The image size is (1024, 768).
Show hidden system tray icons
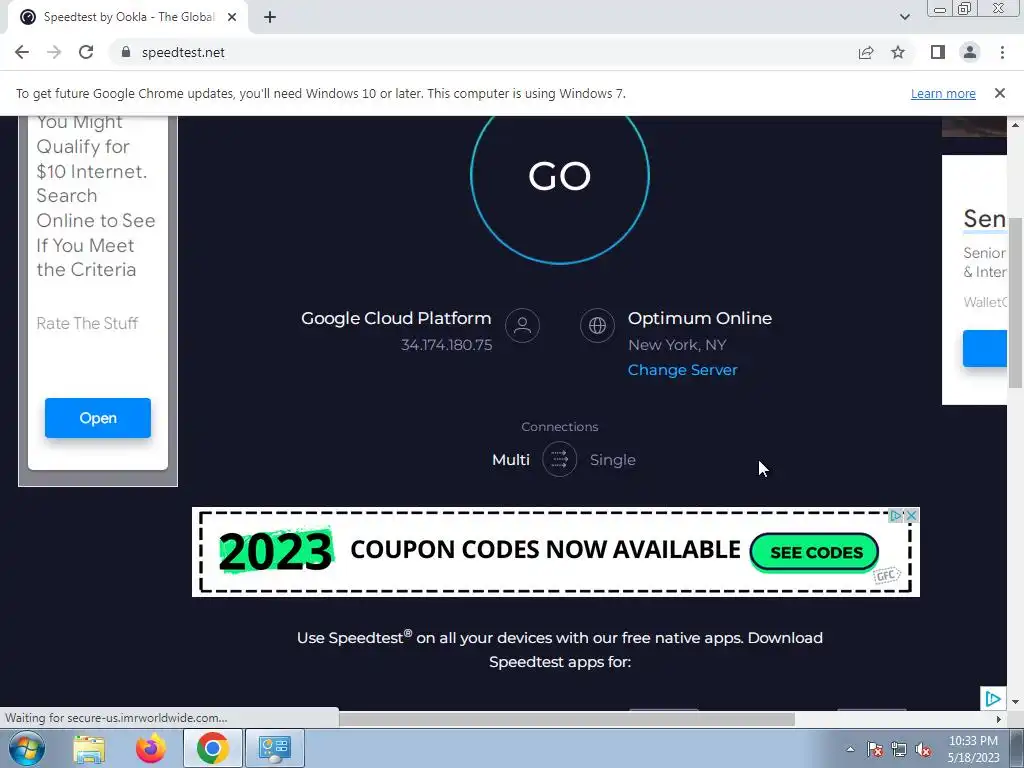point(850,749)
